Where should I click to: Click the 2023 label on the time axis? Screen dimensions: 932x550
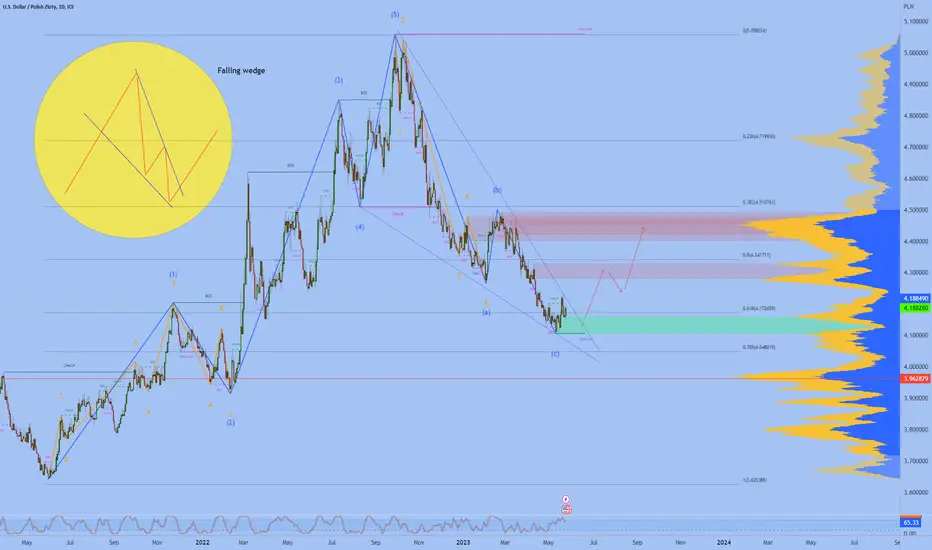click(x=462, y=542)
